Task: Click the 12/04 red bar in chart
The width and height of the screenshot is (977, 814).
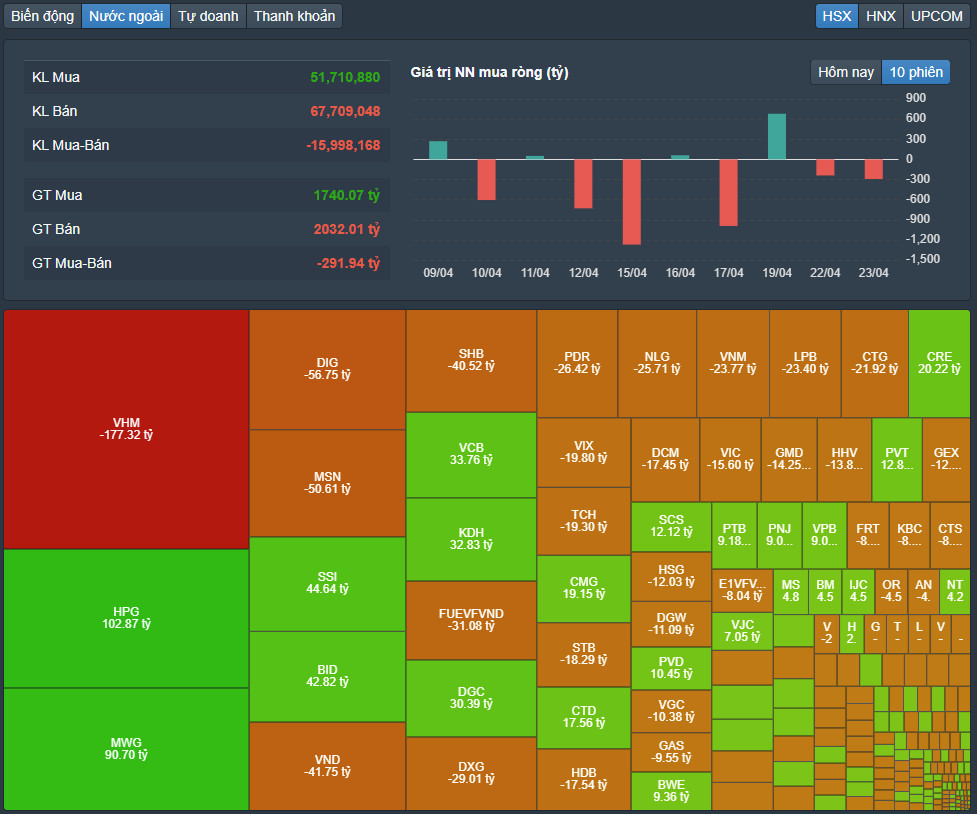Action: click(x=583, y=184)
